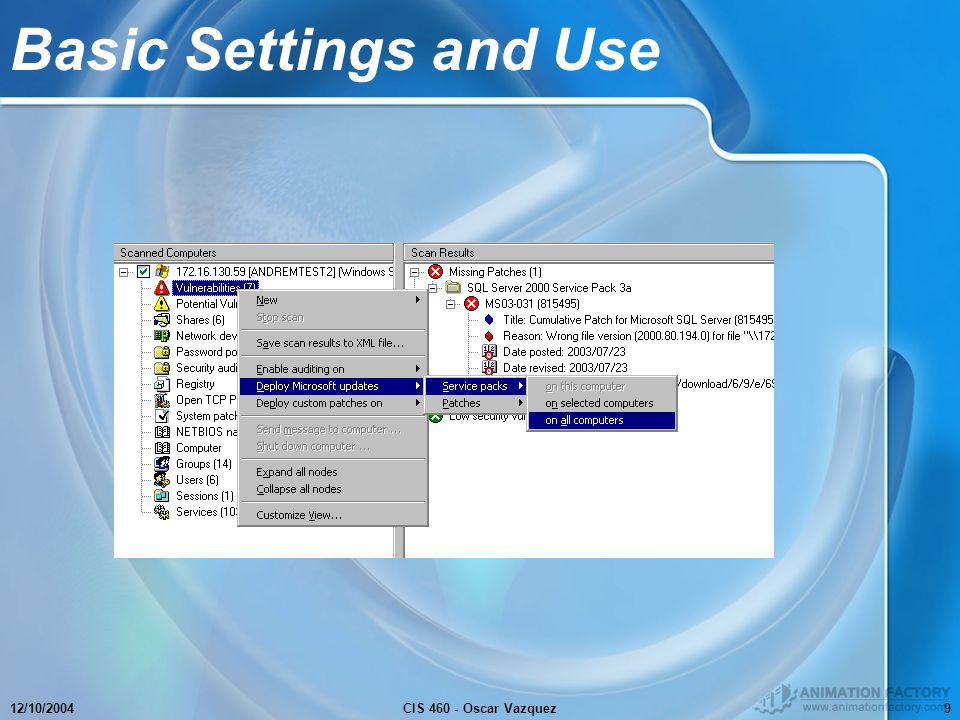Viewport: 960px width, 720px height.
Task: Select Sessions (1) tree item
Action: click(x=204, y=496)
